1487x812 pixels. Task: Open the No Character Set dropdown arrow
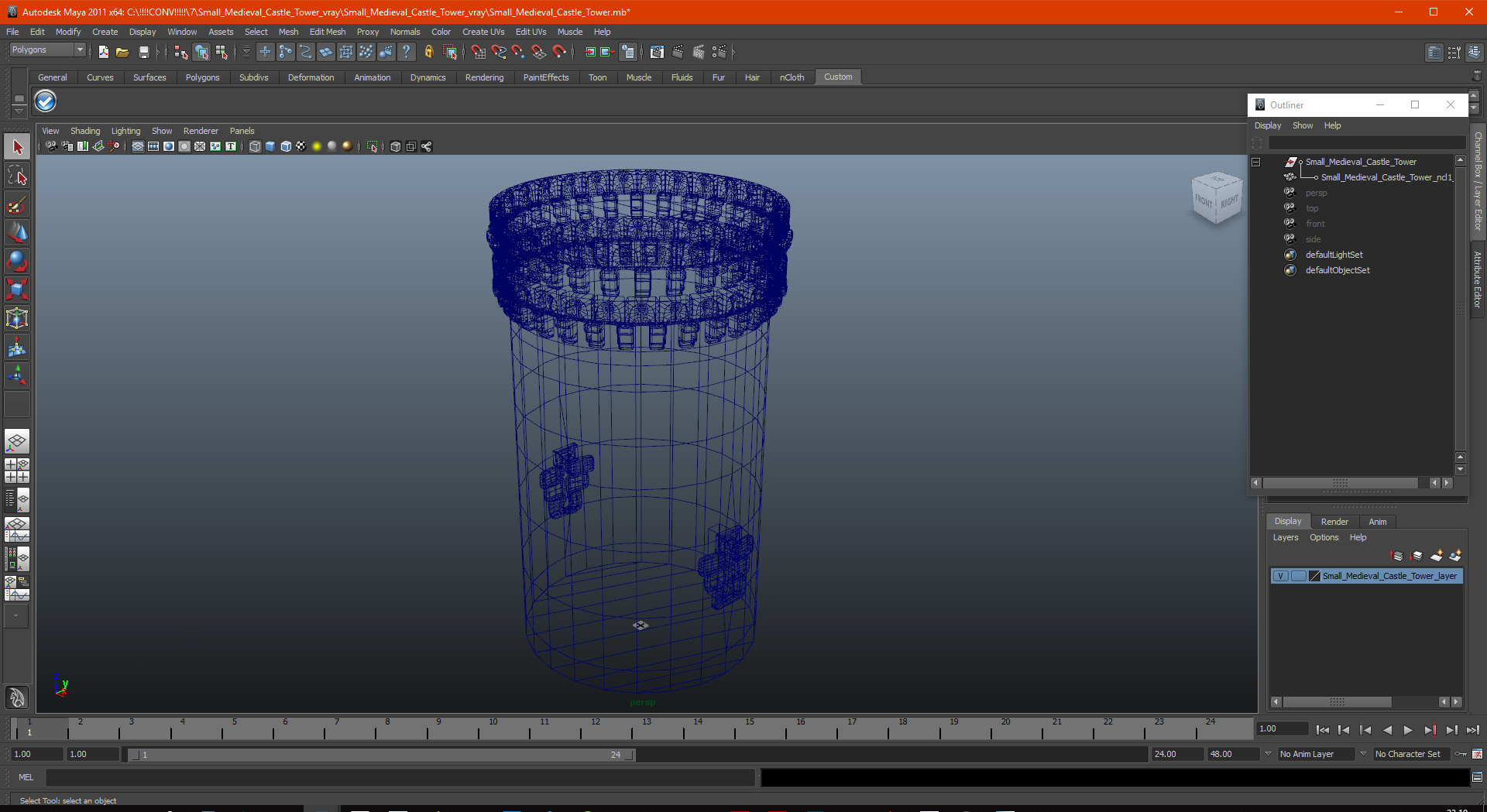coord(1363,754)
